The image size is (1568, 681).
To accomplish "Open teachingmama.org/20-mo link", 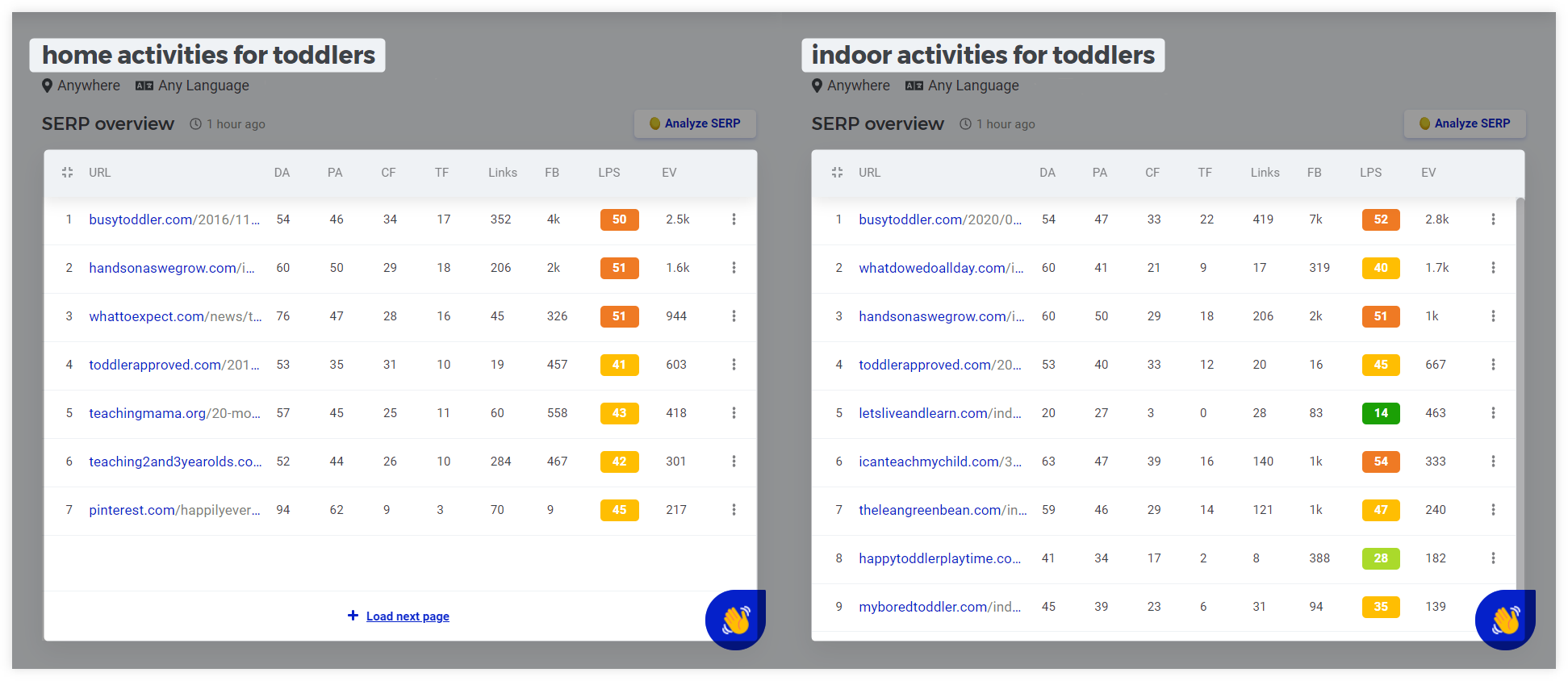I will (174, 413).
